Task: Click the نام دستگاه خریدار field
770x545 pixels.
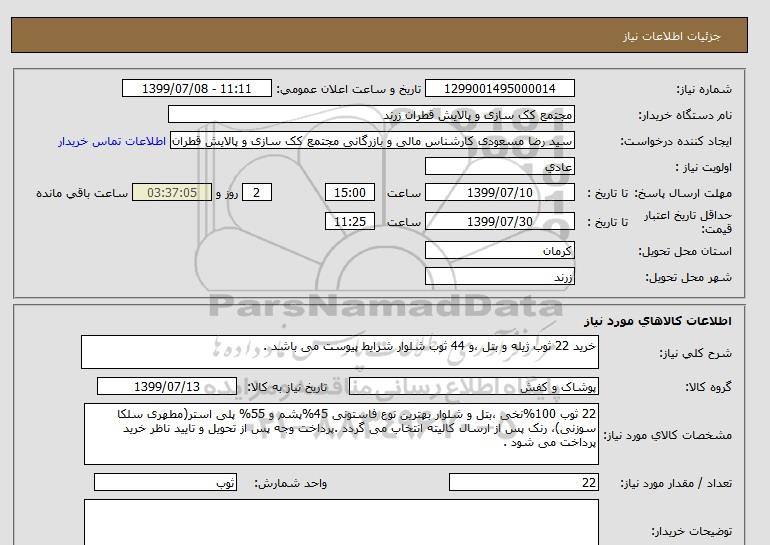Action: tap(372, 115)
